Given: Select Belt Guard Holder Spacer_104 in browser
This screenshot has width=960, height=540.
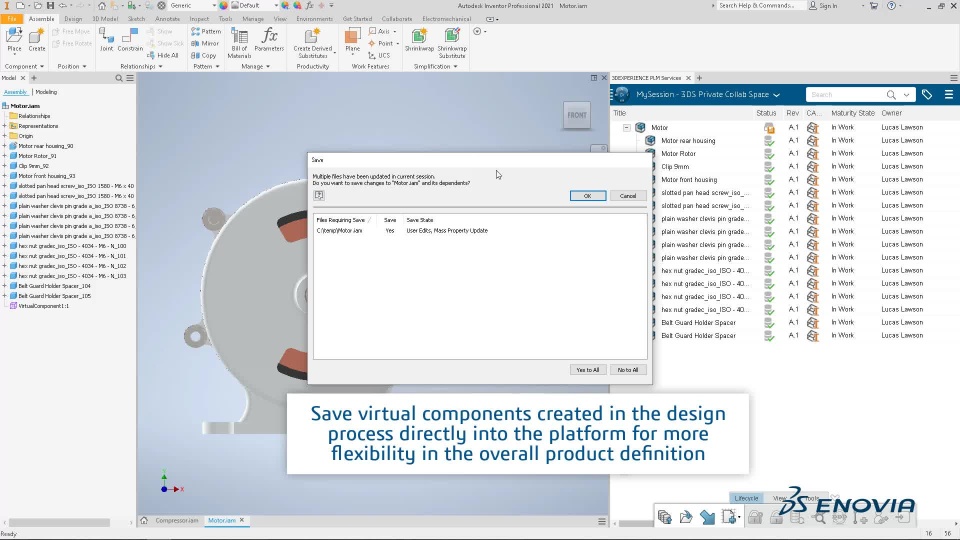Looking at the screenshot, I should 54,286.
